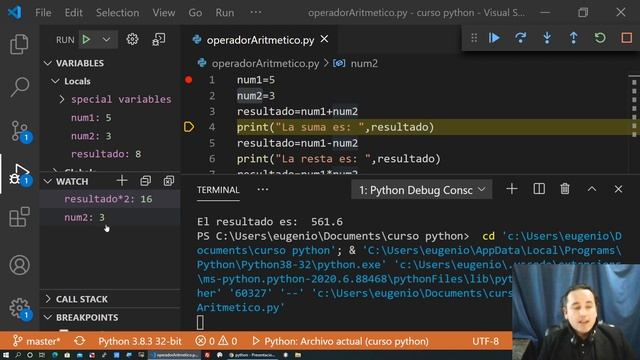Screen dimensions: 640x360
Task: Step Out in debug toolbar
Action: [x=573, y=38]
